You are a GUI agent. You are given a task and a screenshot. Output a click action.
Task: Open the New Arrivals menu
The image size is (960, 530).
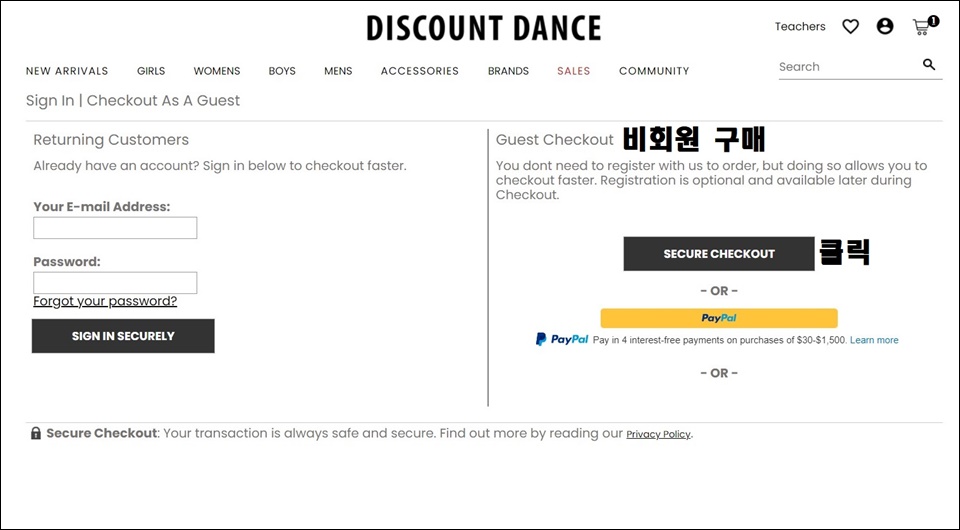67,71
